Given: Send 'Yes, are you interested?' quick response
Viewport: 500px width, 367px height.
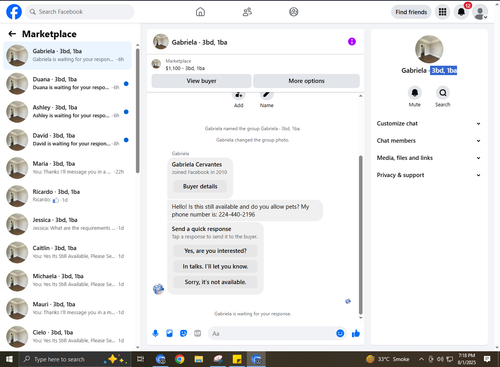Looking at the screenshot, I should point(215,251).
